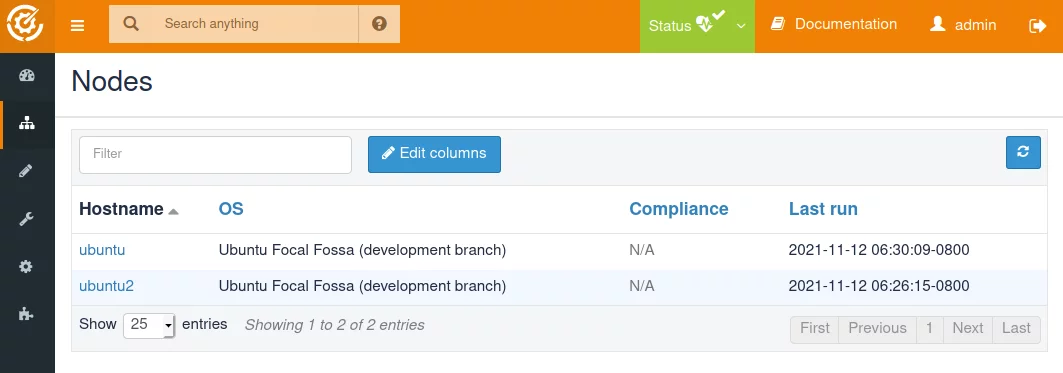Sort by Compliance column
1063x373 pixels.
(x=679, y=209)
